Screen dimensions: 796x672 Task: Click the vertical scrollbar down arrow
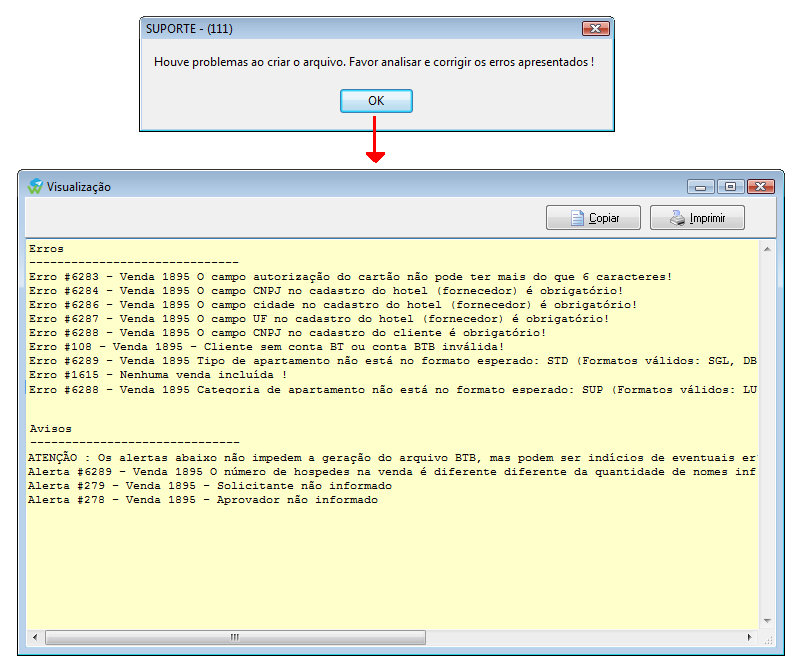click(767, 621)
